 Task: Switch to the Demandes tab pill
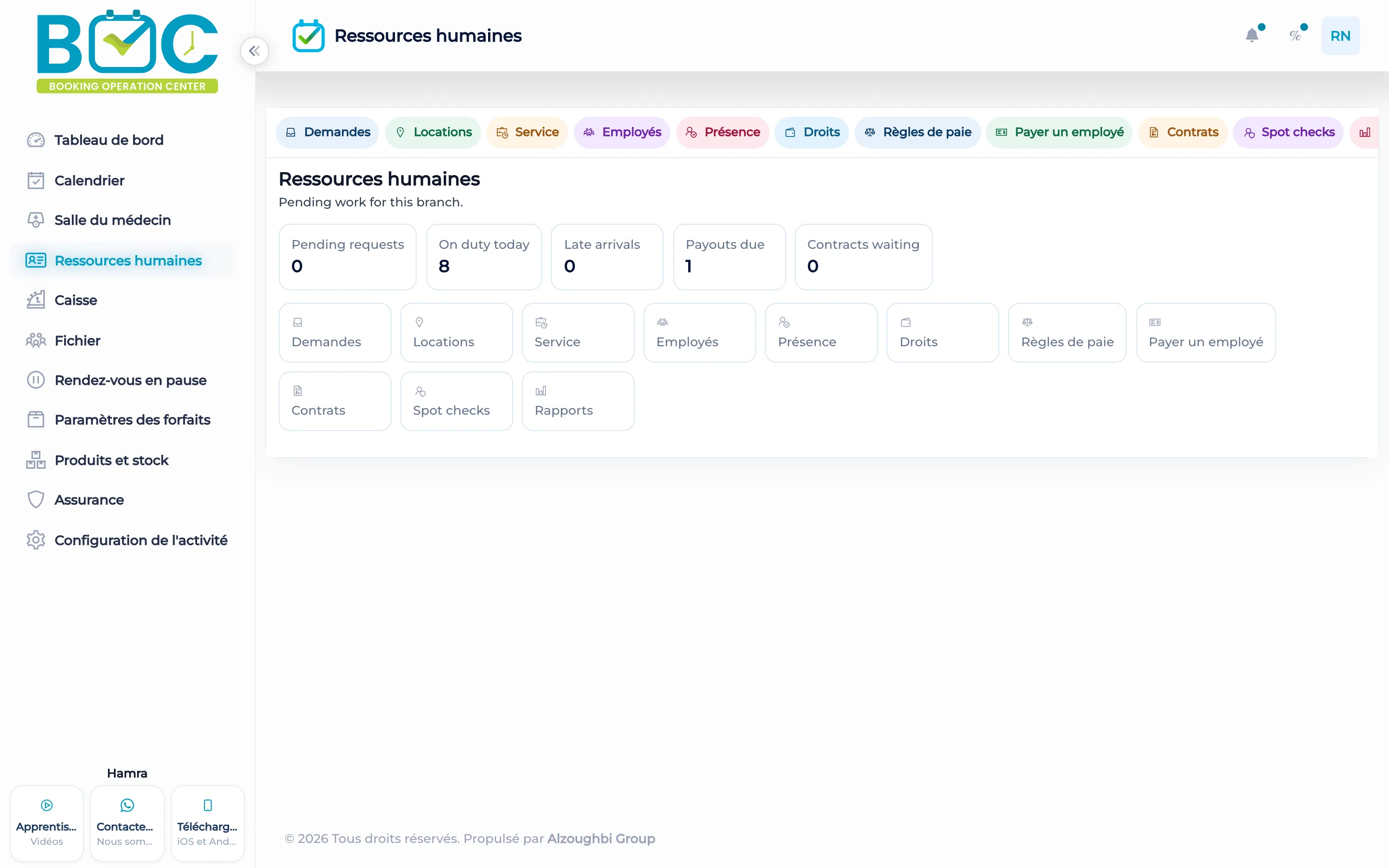327,133
